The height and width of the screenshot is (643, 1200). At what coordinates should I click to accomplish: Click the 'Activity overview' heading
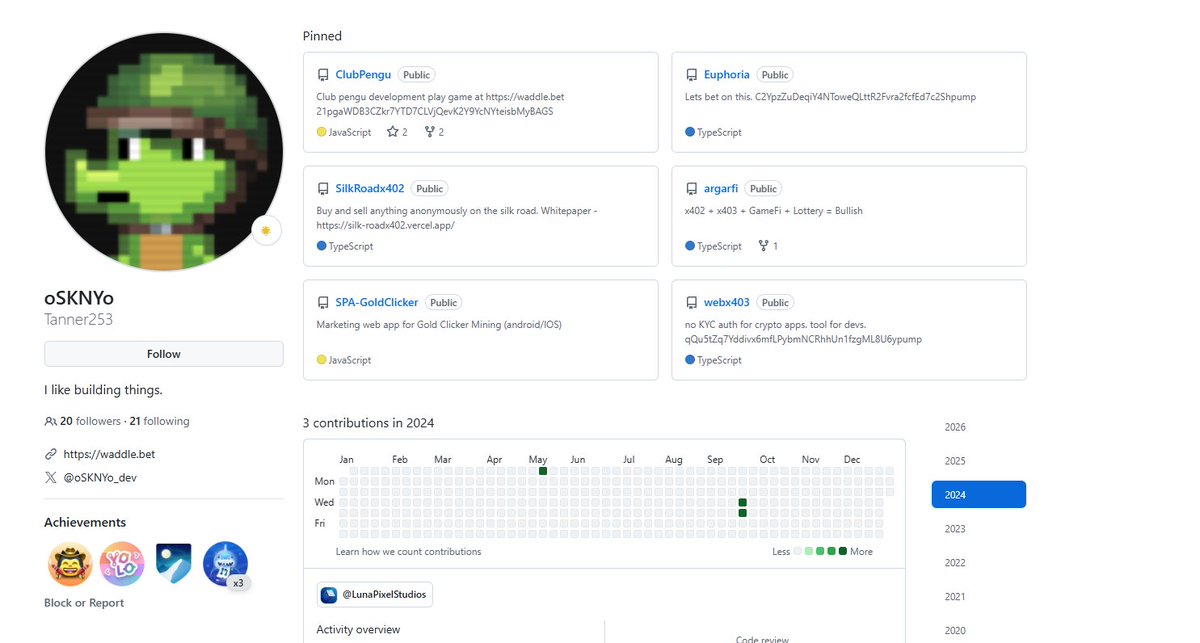pyautogui.click(x=358, y=630)
